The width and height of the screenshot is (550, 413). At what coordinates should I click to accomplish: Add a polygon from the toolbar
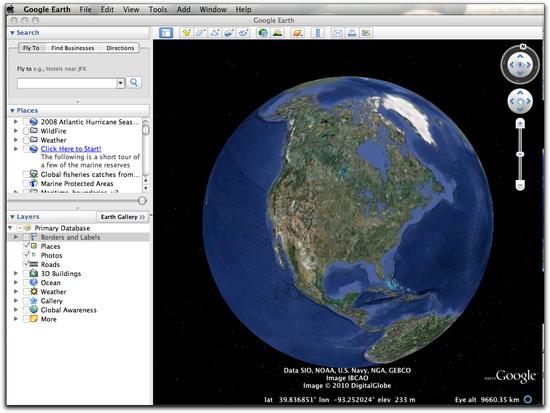(201, 33)
